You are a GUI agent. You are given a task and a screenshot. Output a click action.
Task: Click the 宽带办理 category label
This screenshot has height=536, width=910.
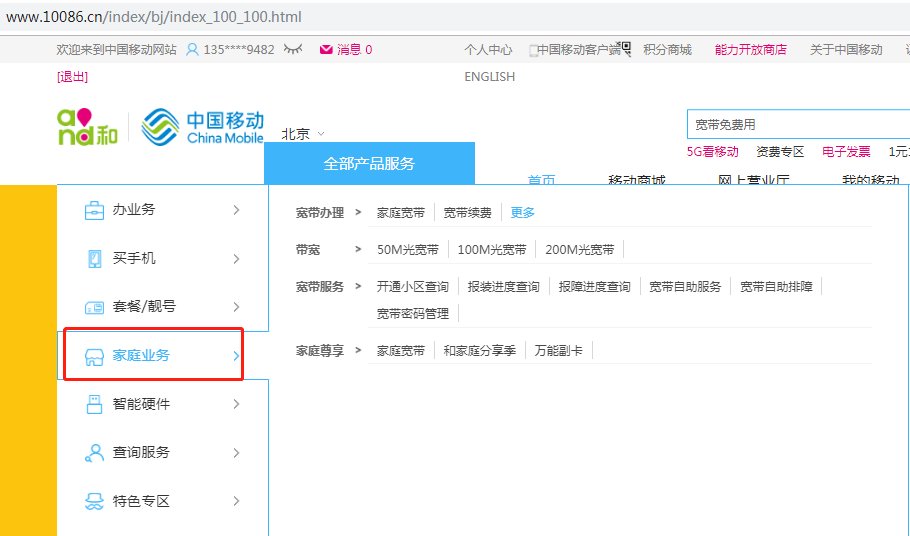320,213
